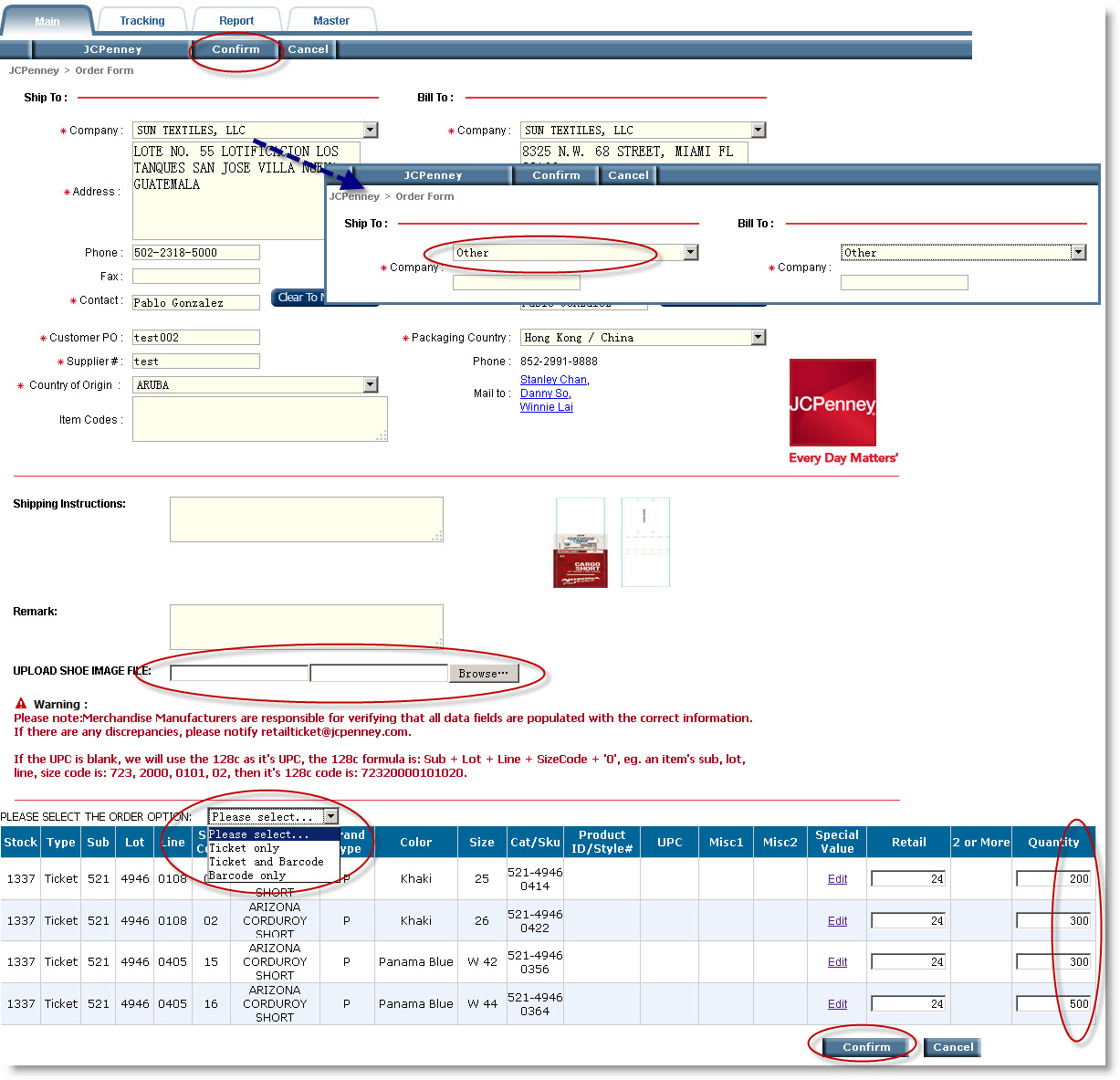This screenshot has width=1120, height=1080.
Task: Focus the Quantity field showing 200
Action: [1053, 879]
